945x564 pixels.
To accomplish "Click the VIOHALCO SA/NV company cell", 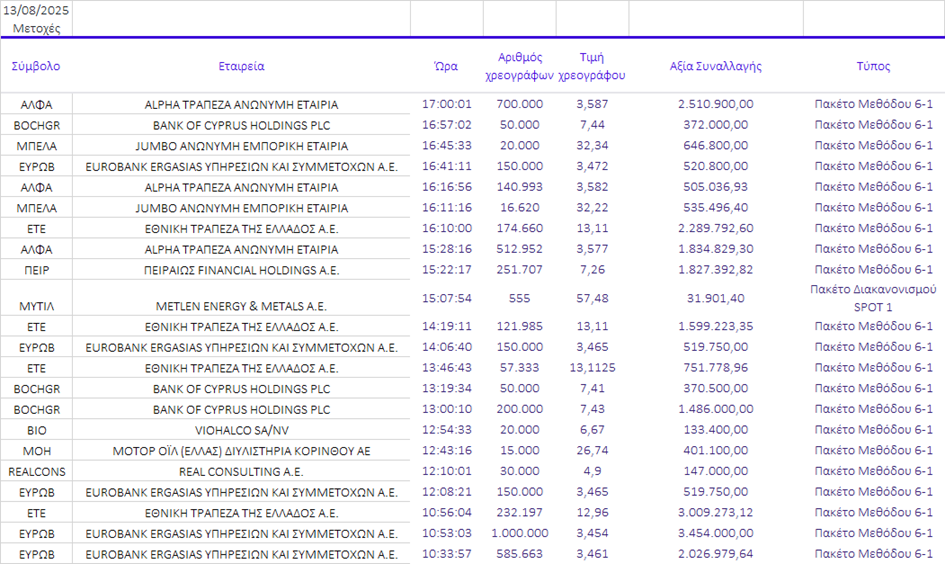I will click(241, 430).
